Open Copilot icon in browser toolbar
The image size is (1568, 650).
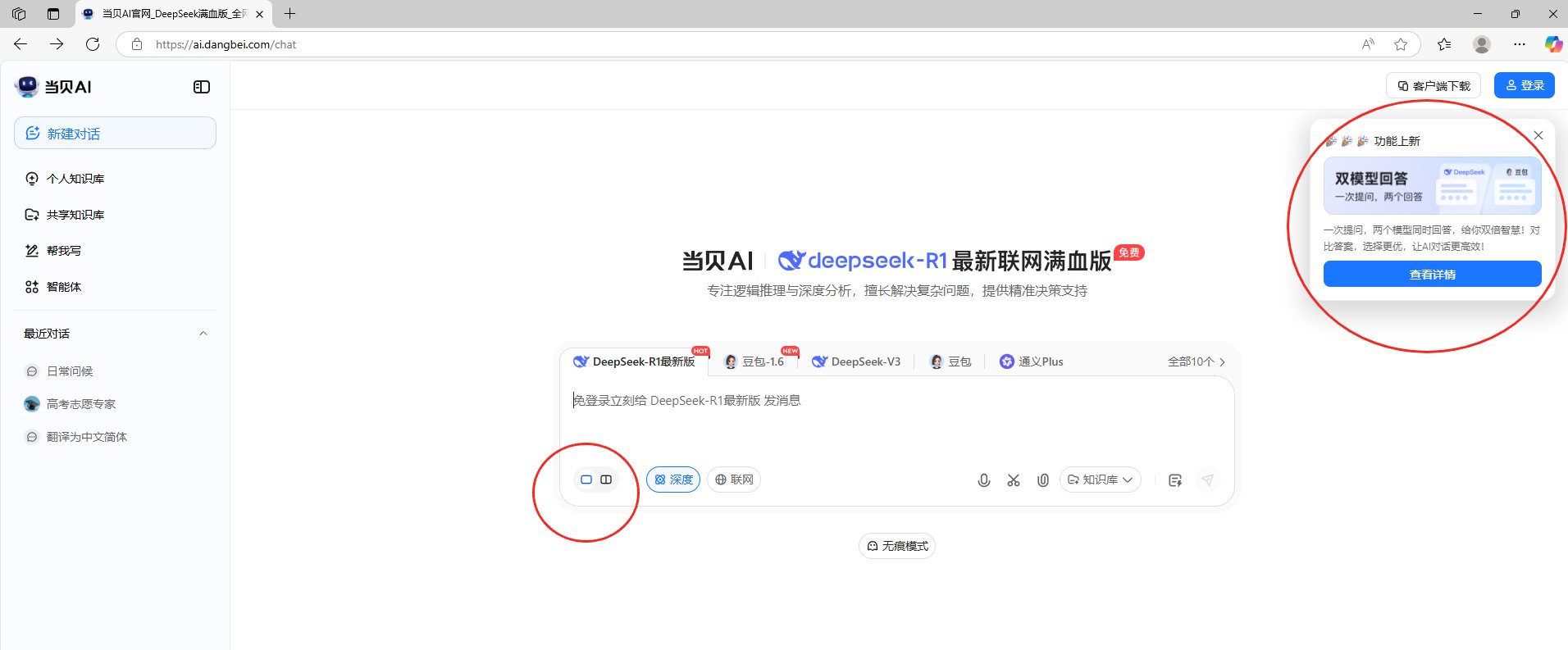1553,44
